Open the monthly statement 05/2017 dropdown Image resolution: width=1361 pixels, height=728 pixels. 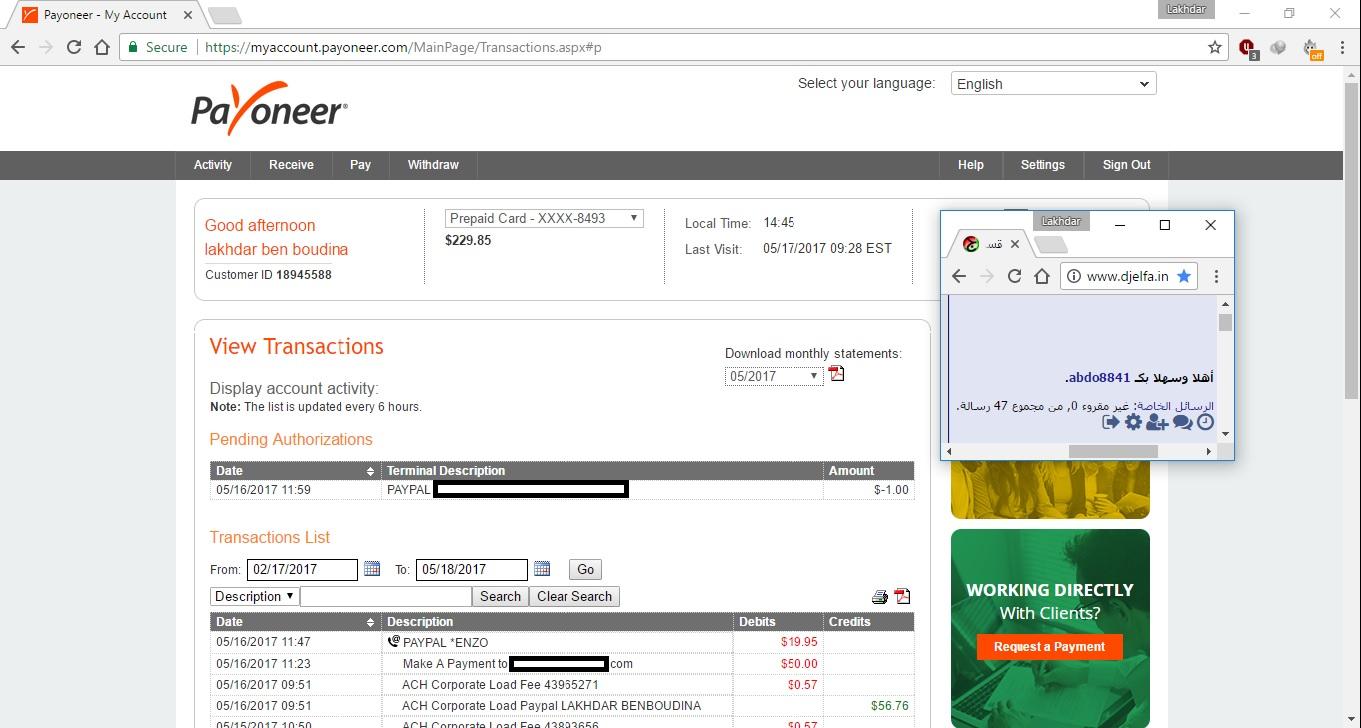(x=774, y=376)
